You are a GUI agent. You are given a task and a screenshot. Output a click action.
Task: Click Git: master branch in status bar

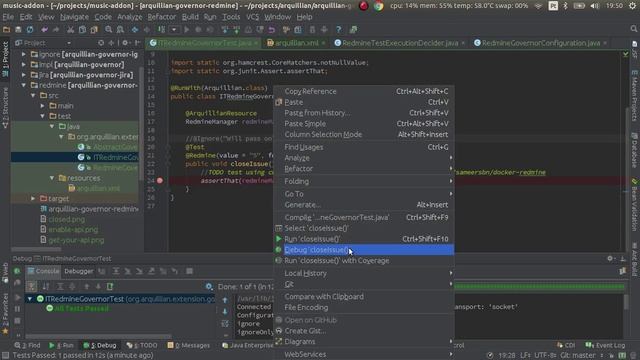click(x=577, y=355)
